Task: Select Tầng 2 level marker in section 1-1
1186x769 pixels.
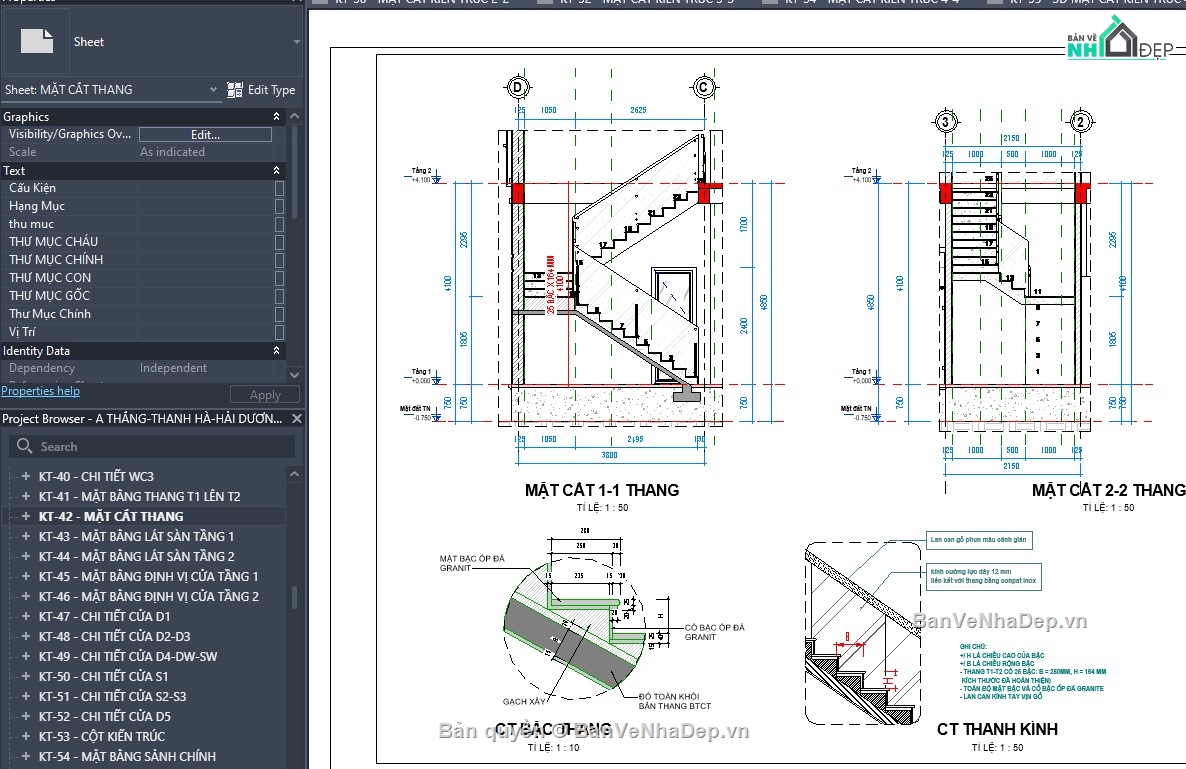Action: tap(424, 175)
